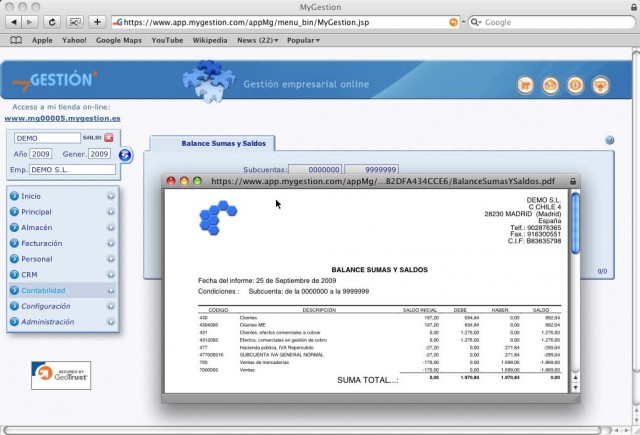Screen dimensions: 640x435
Task: Click the orange RSS/reload icon in address bar
Action: point(453,22)
